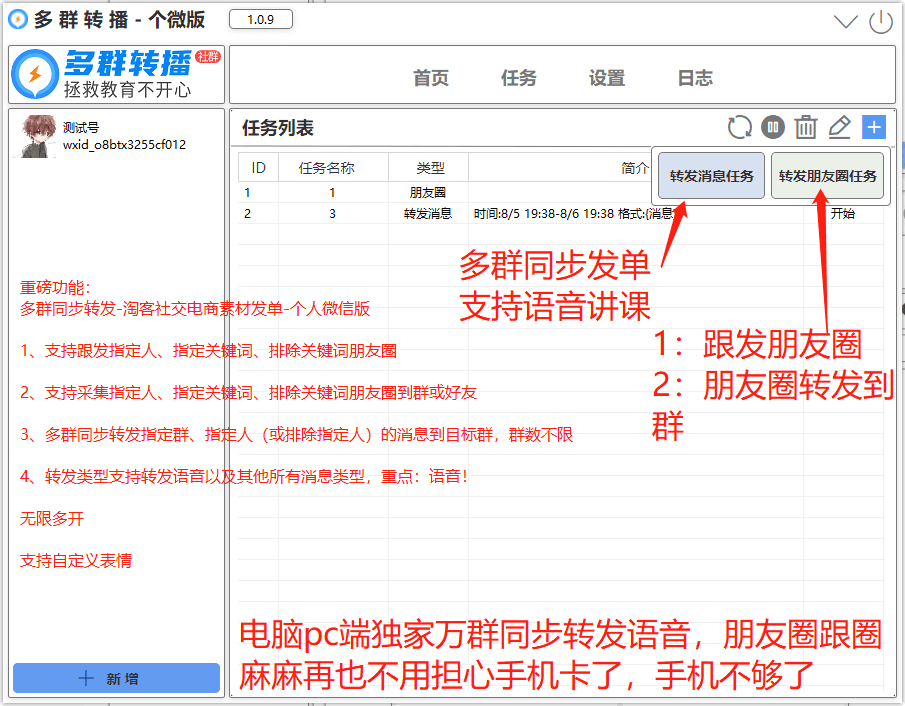The image size is (905, 706).
Task: Click the 新增 button at bottom left
Action: [117, 678]
